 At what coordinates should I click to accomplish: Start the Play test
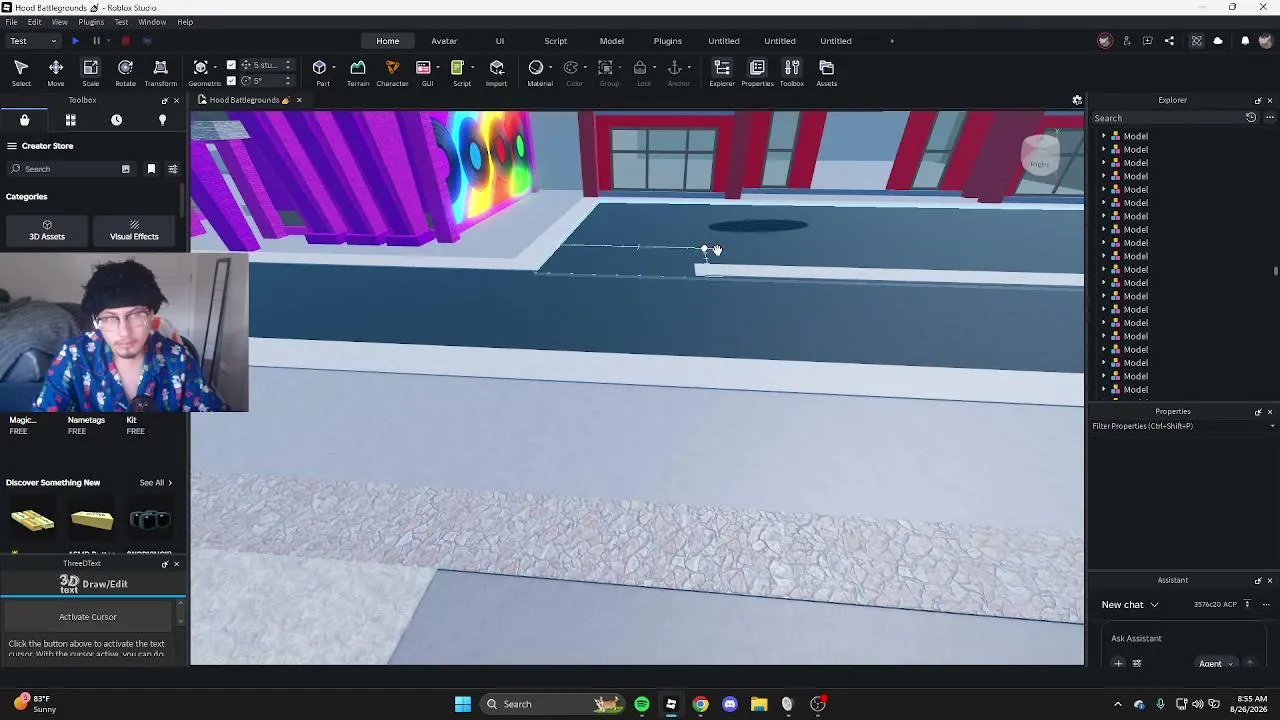(75, 41)
